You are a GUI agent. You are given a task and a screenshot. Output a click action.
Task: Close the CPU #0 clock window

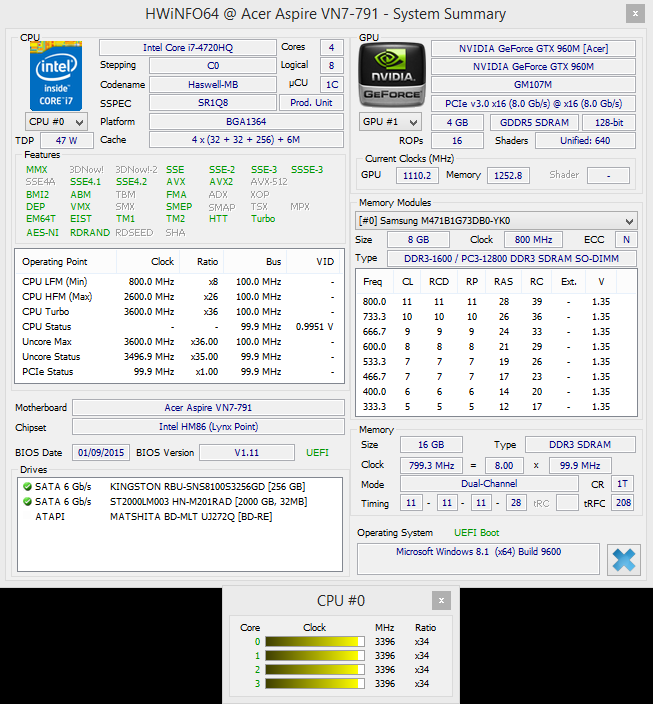pyautogui.click(x=441, y=600)
